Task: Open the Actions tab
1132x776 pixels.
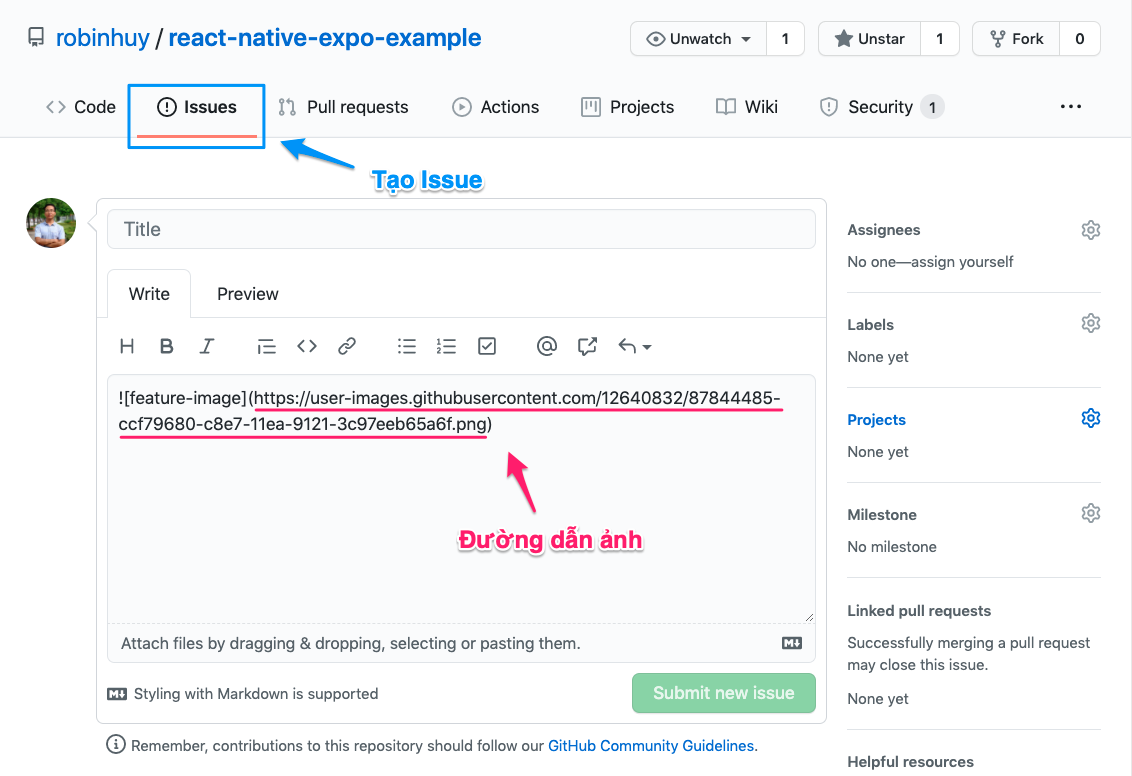Action: pos(495,107)
